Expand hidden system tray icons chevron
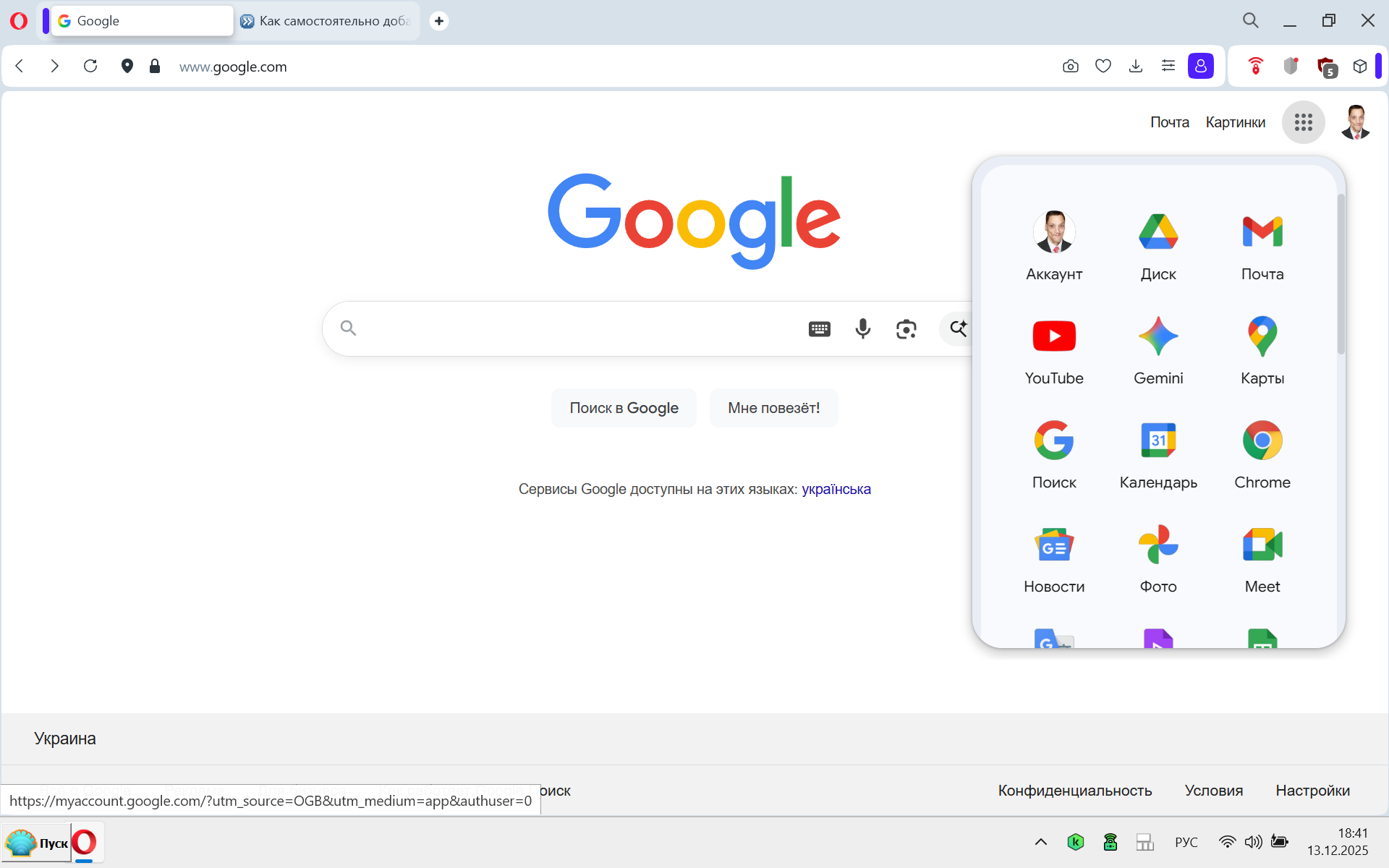This screenshot has height=868, width=1389. (x=1040, y=842)
